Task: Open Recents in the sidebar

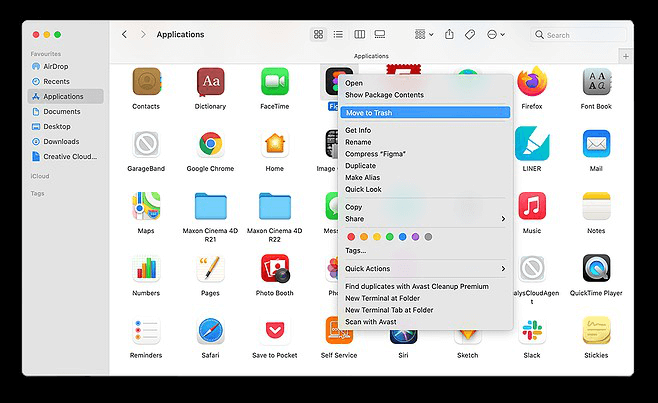Action: [x=65, y=81]
